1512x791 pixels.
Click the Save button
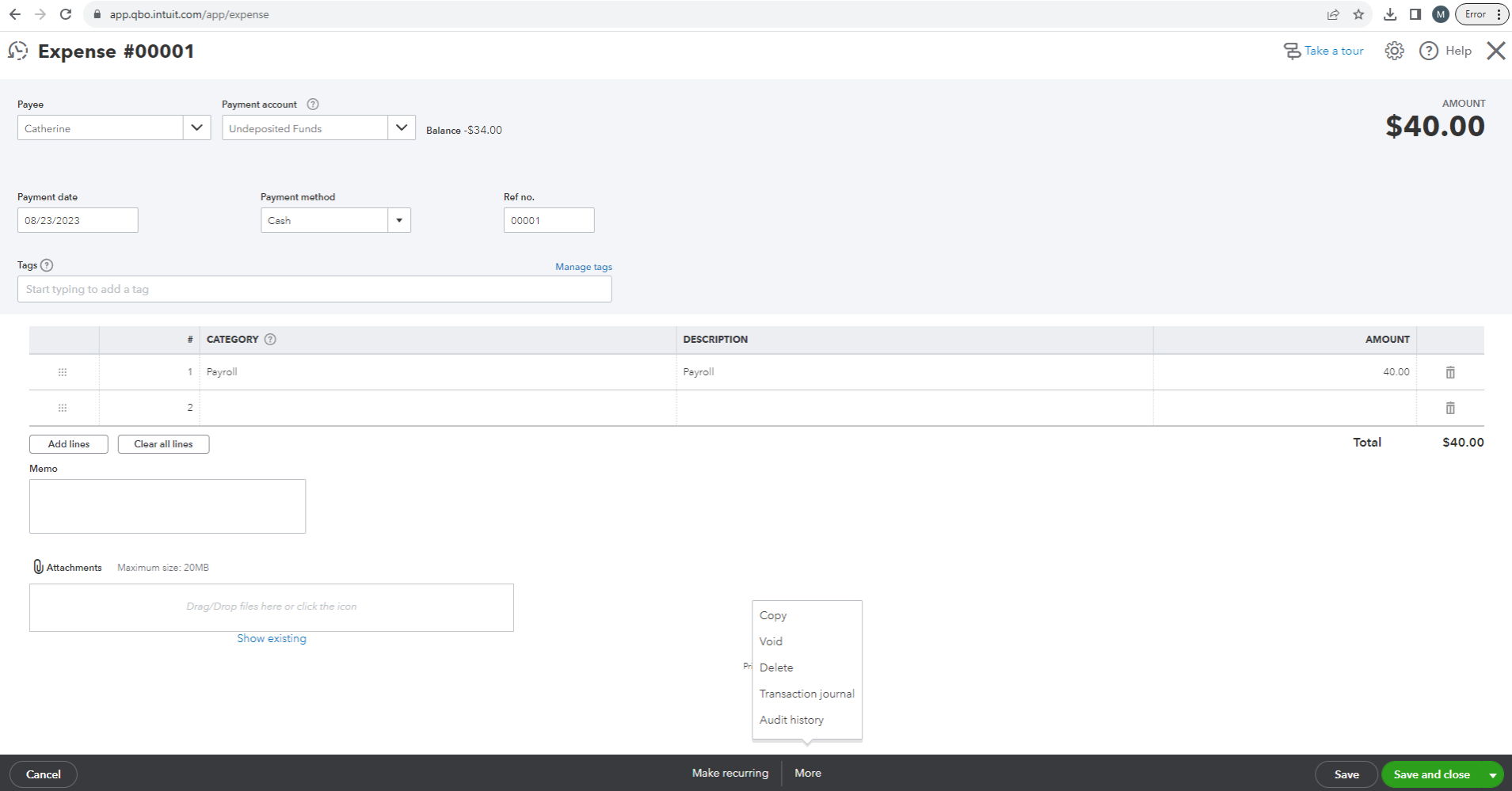click(x=1346, y=774)
